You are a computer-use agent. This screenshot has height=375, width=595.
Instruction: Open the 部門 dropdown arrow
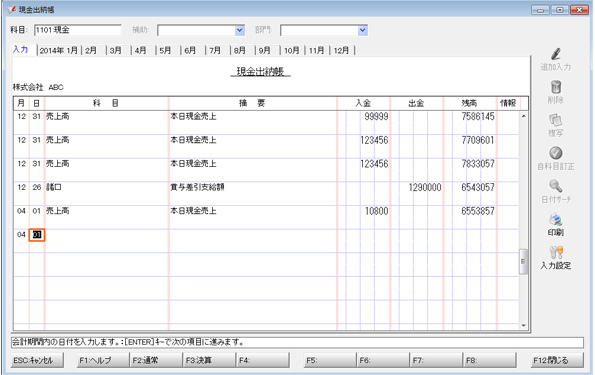click(363, 30)
